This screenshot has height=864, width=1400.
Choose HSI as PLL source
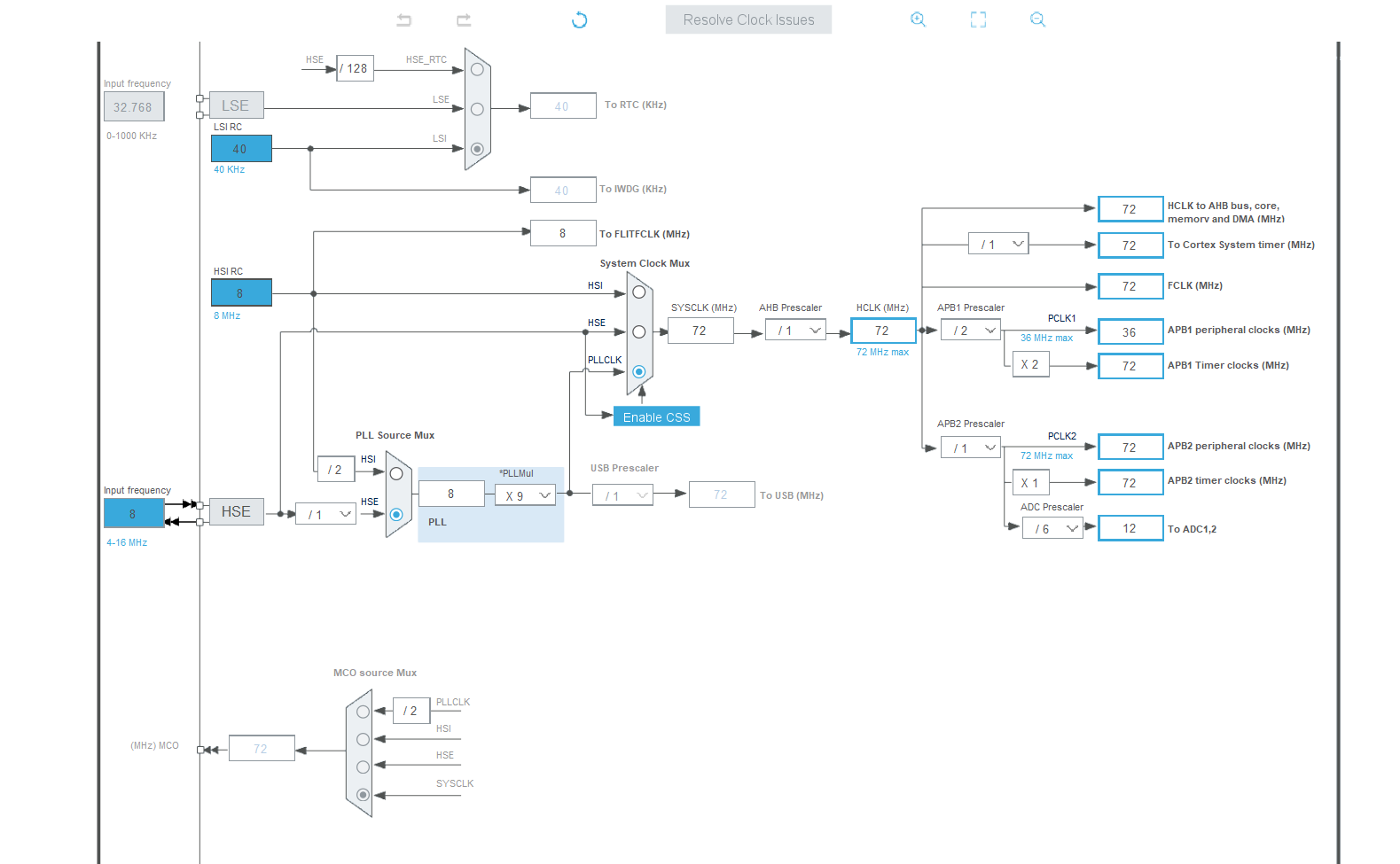coord(396,473)
